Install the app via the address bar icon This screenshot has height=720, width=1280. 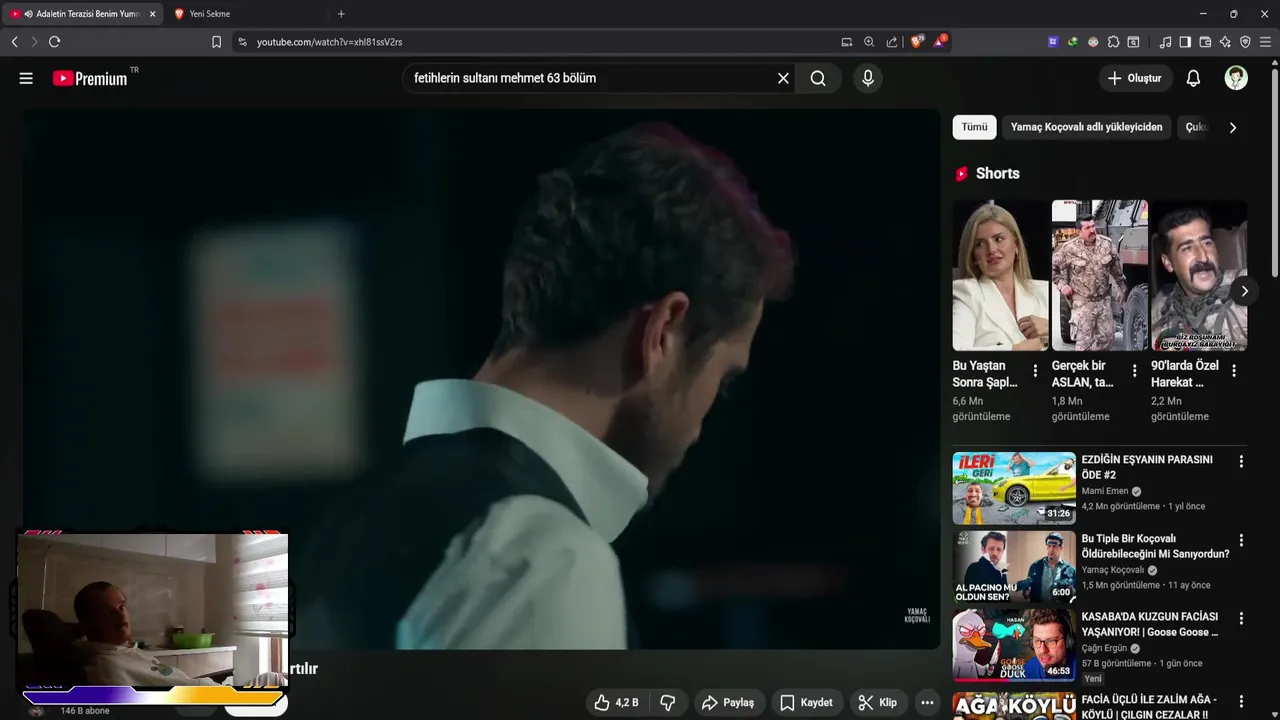[x=847, y=42]
